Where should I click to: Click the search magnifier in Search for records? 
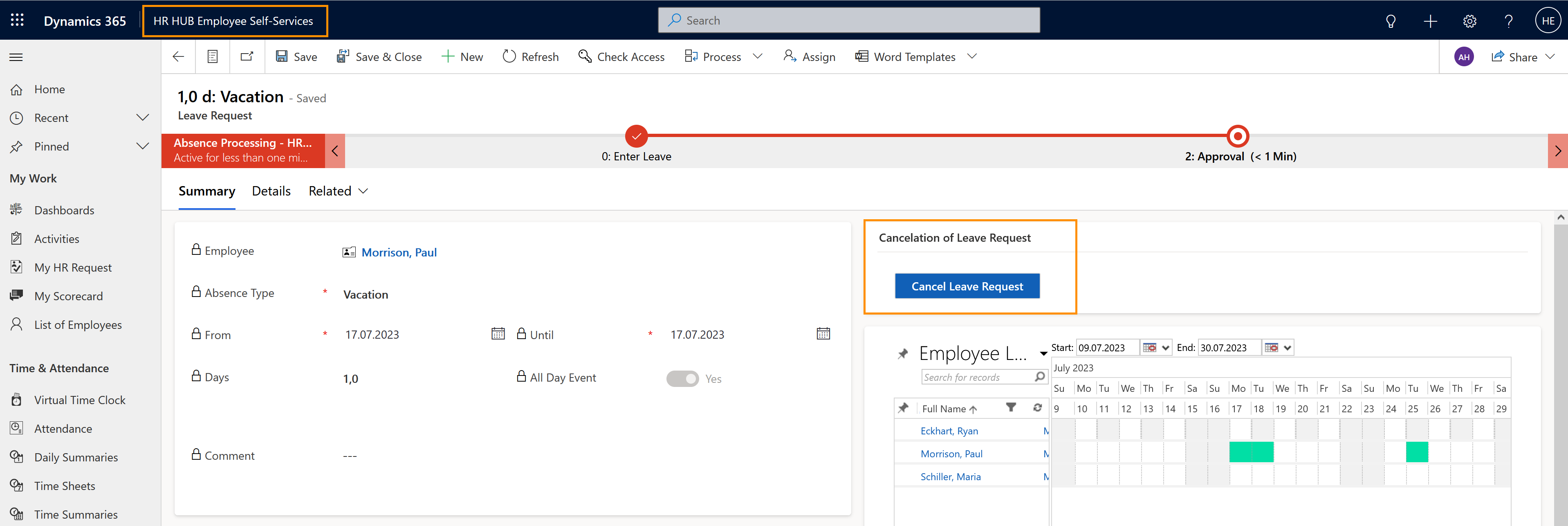pyautogui.click(x=1040, y=377)
